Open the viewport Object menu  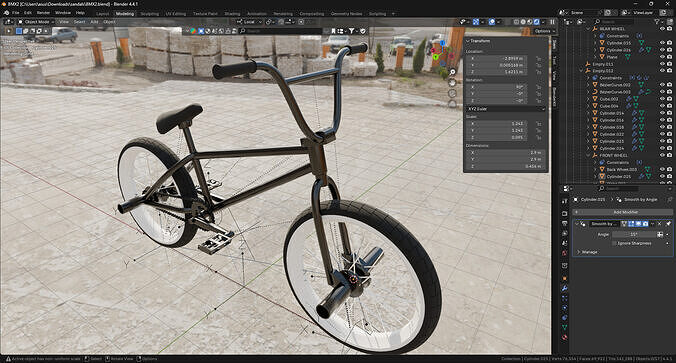[x=109, y=22]
